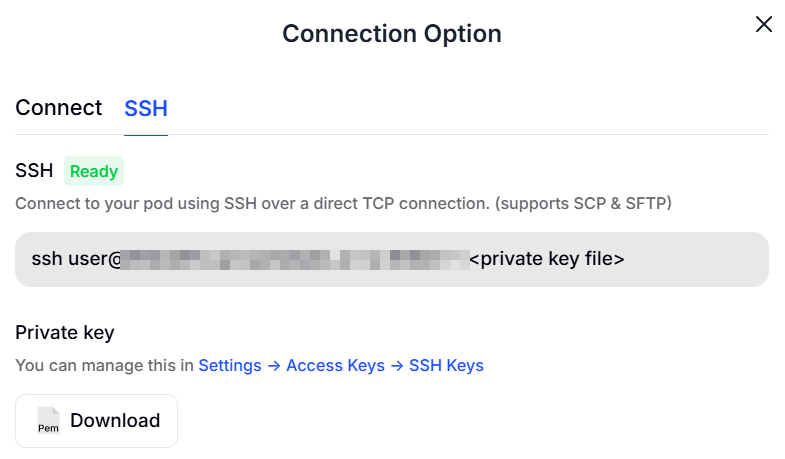Select the SSH tab
The width and height of the screenshot is (785, 459).
145,109
